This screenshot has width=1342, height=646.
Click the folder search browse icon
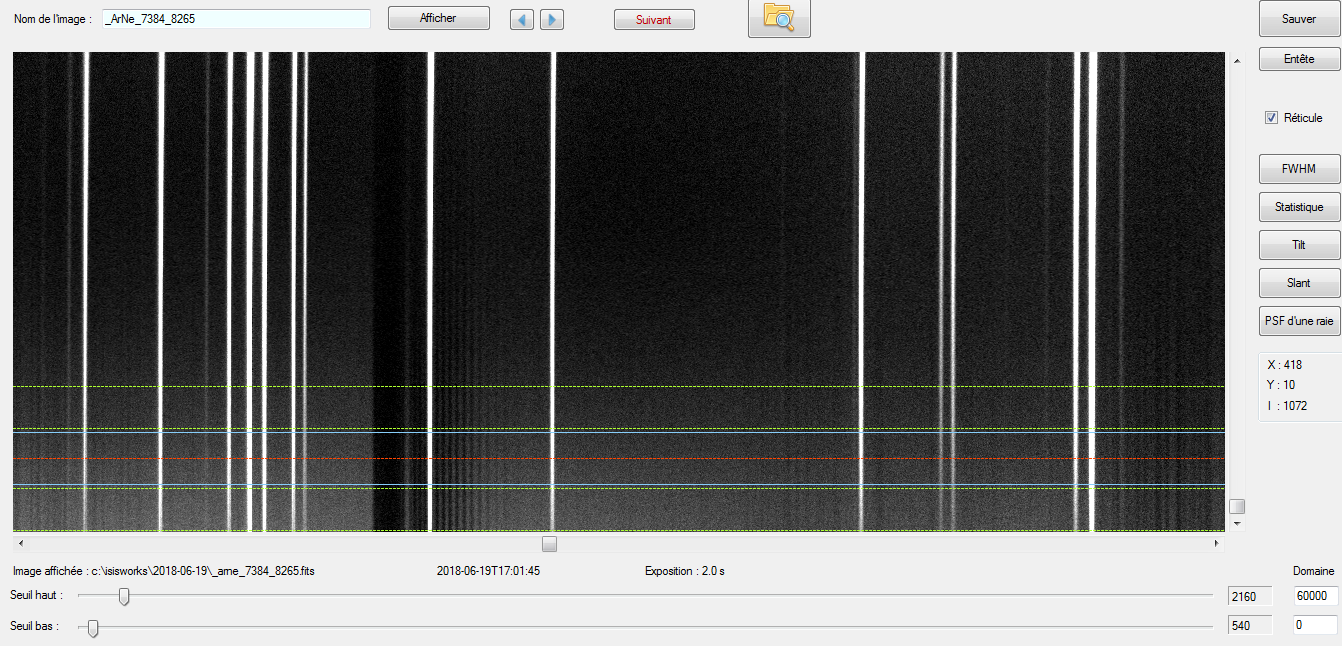point(779,17)
